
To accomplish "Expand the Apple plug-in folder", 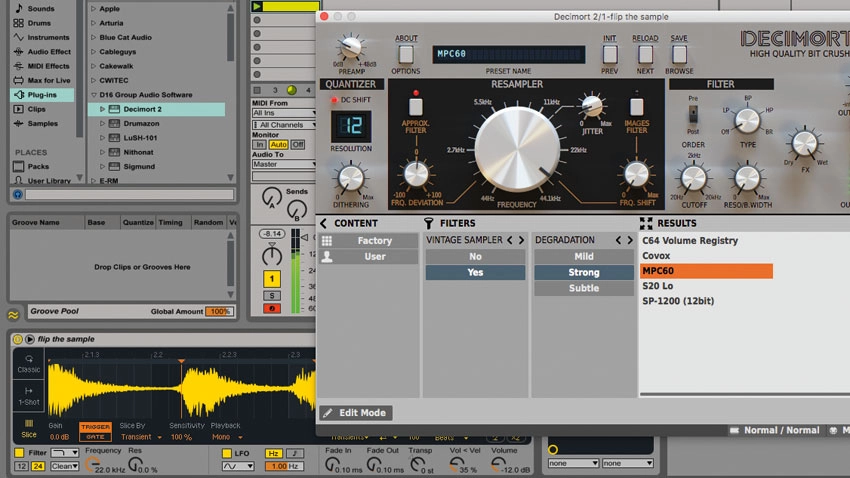I will pyautogui.click(x=93, y=9).
